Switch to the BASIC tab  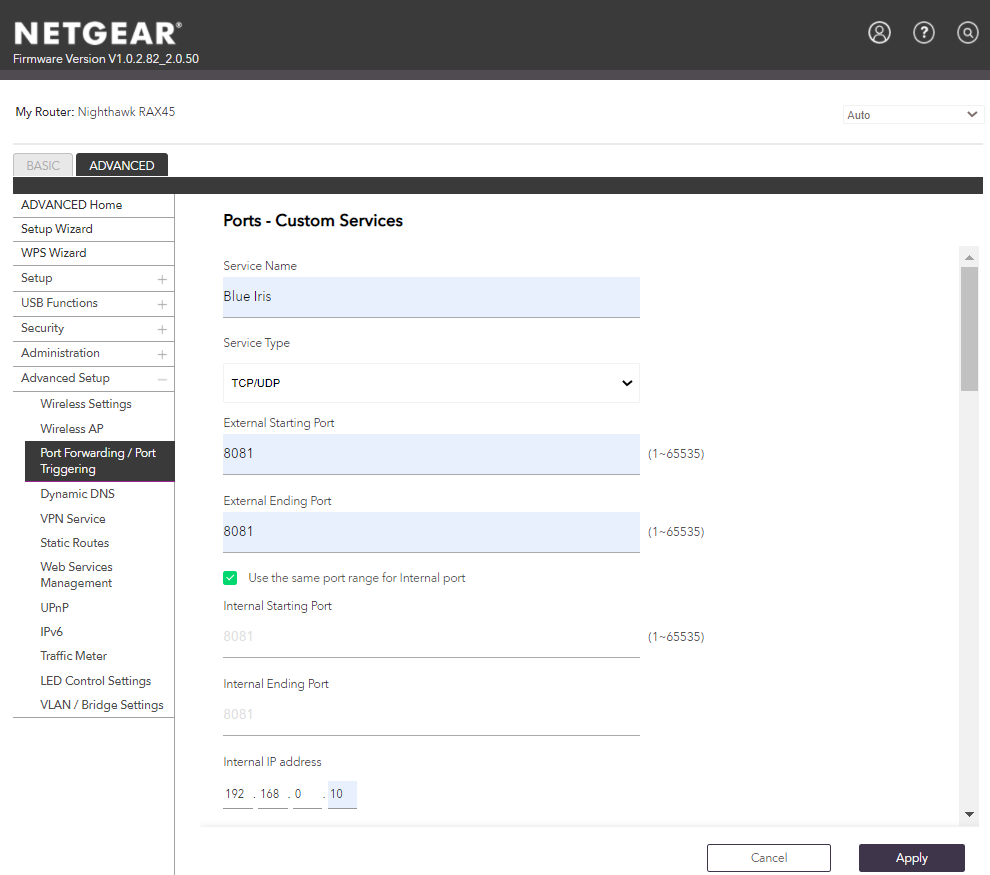(x=43, y=166)
